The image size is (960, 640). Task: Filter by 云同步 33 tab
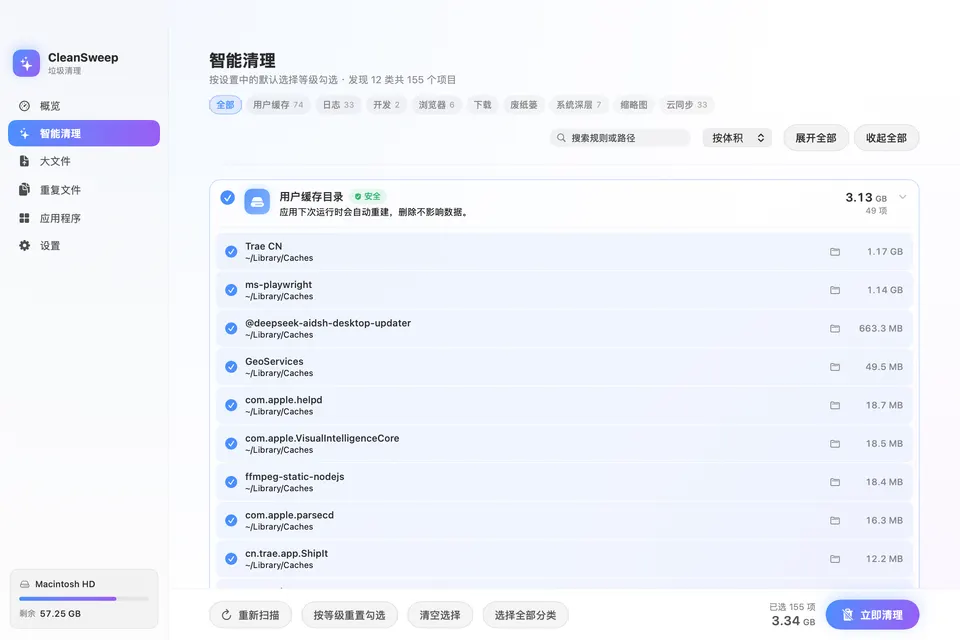687,105
